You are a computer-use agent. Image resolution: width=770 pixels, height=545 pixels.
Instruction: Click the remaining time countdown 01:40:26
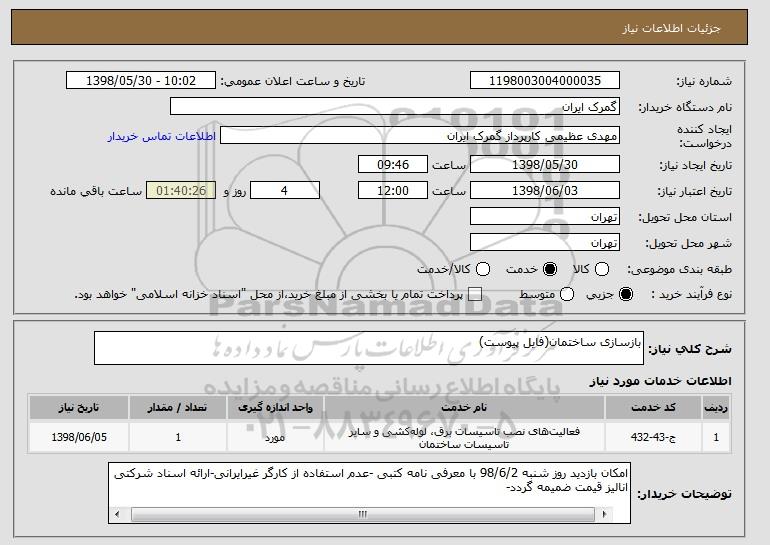pos(181,191)
